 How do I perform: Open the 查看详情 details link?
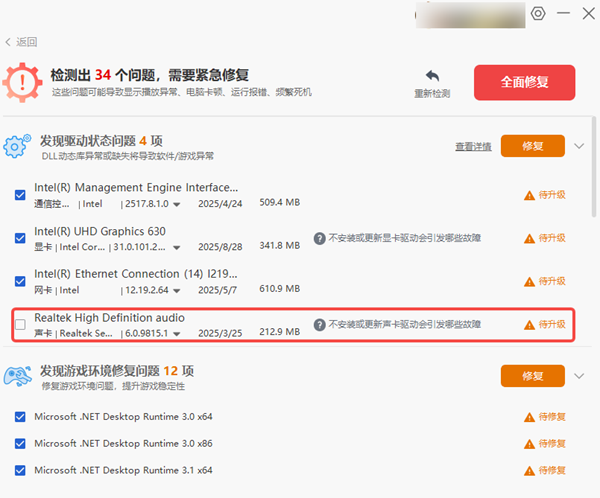[472, 146]
